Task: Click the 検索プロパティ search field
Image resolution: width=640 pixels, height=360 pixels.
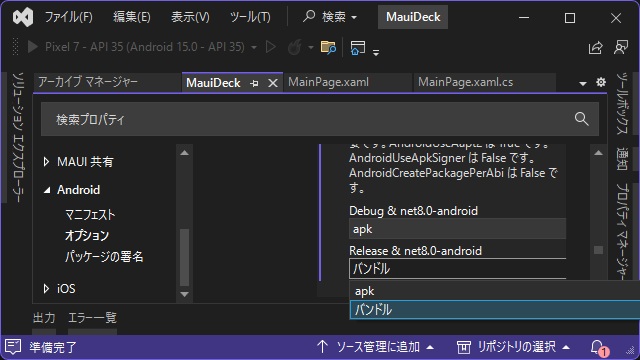Action: (x=320, y=119)
